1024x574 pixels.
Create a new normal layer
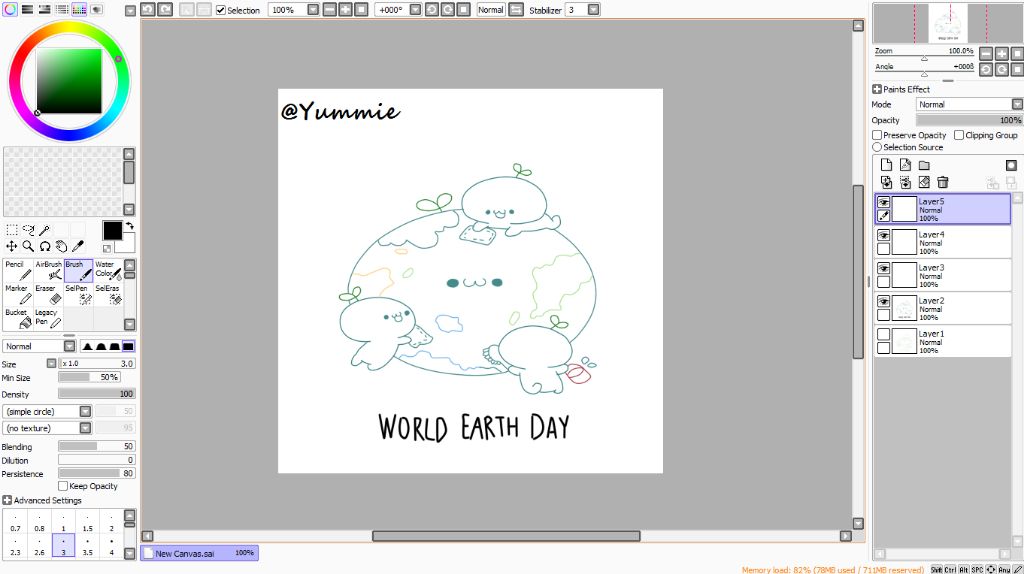(x=886, y=165)
